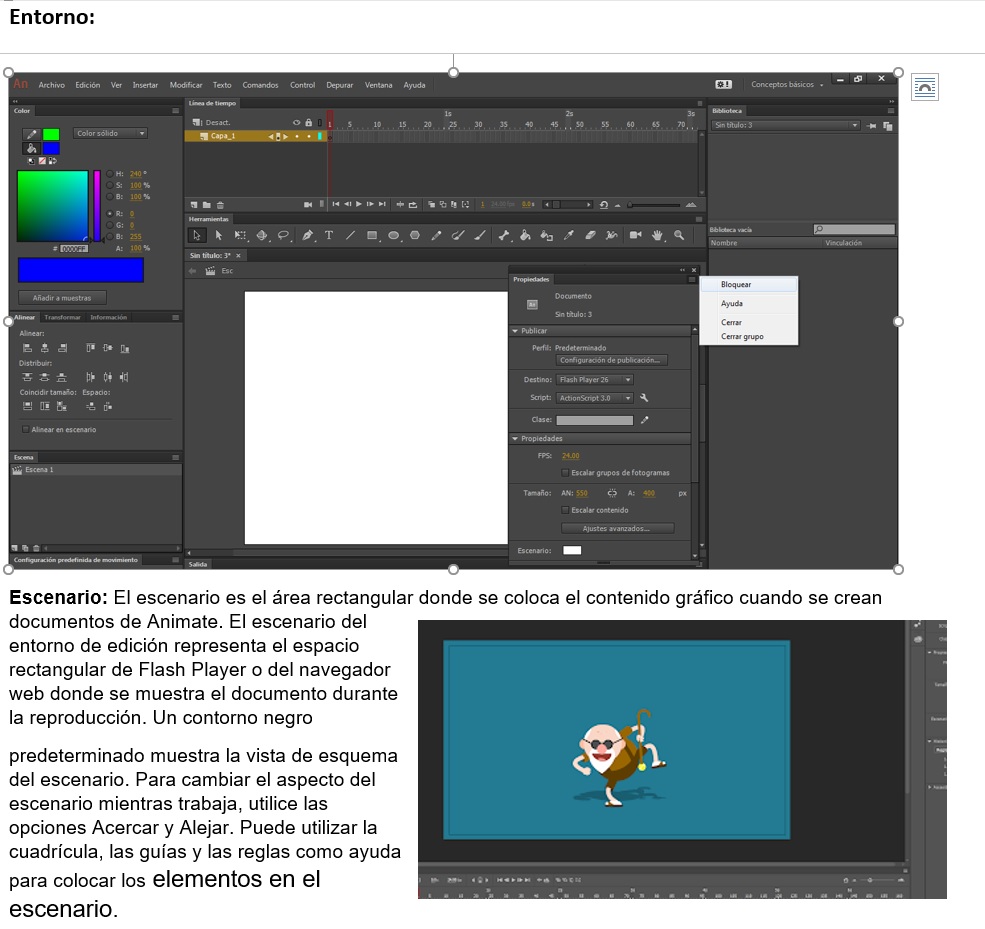Open the Modificar menu

(186, 85)
